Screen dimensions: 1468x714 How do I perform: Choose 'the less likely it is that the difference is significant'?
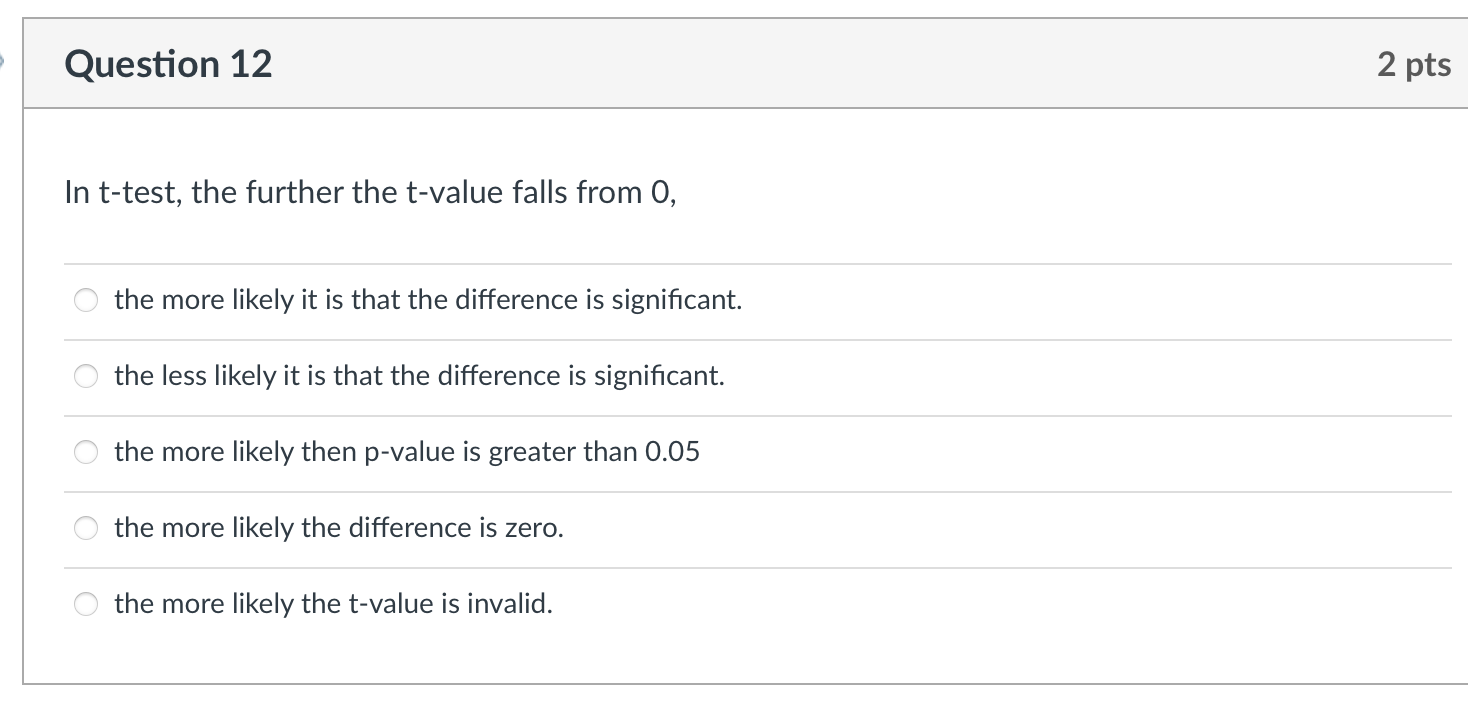[x=86, y=376]
